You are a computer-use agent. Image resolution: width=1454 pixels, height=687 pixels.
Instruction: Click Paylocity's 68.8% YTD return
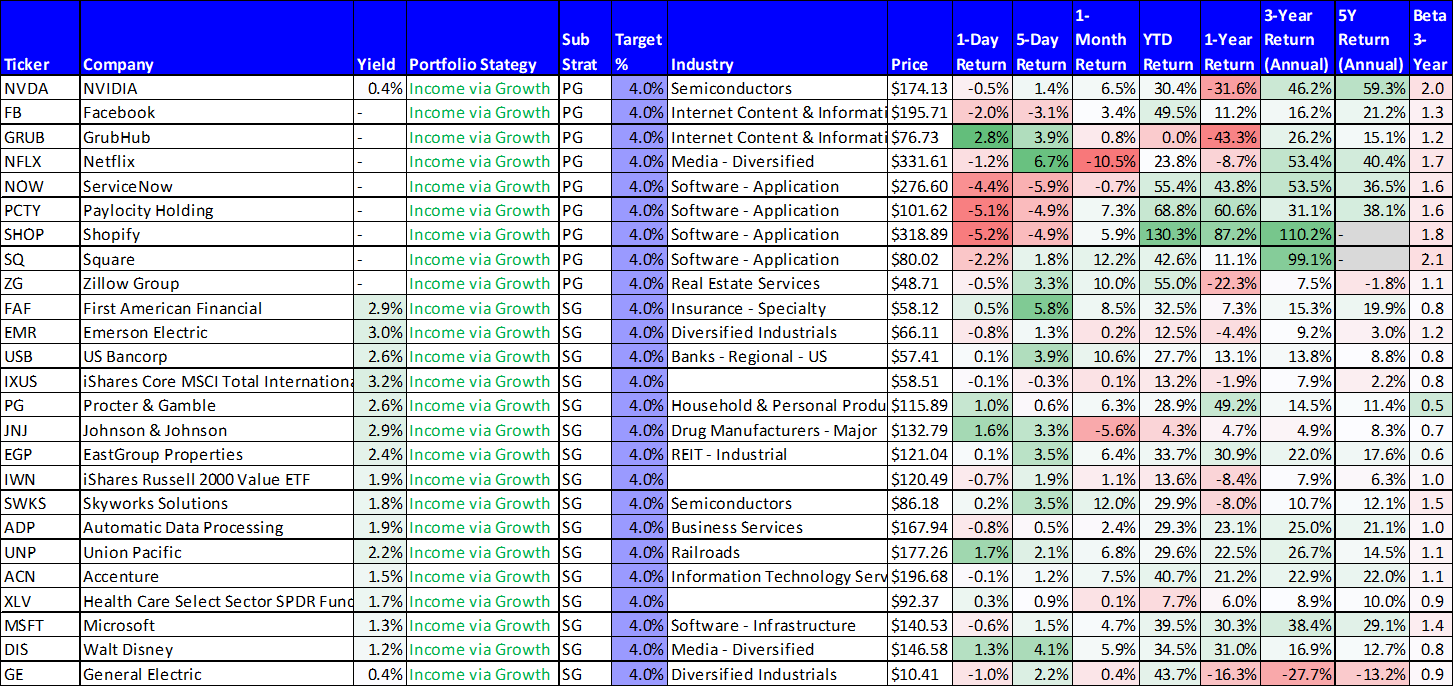[x=1170, y=210]
